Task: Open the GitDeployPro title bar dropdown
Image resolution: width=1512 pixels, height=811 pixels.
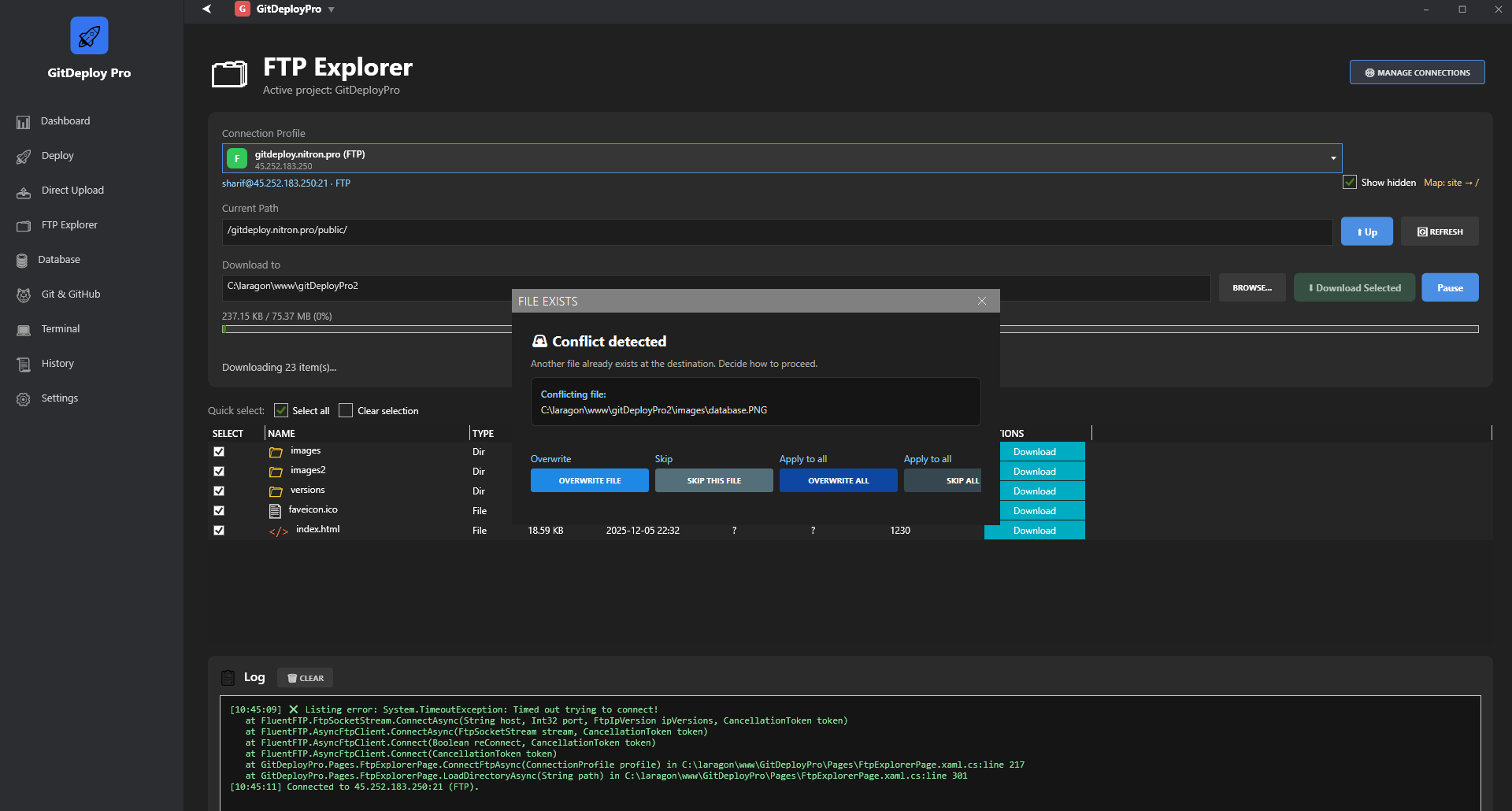Action: point(331,9)
